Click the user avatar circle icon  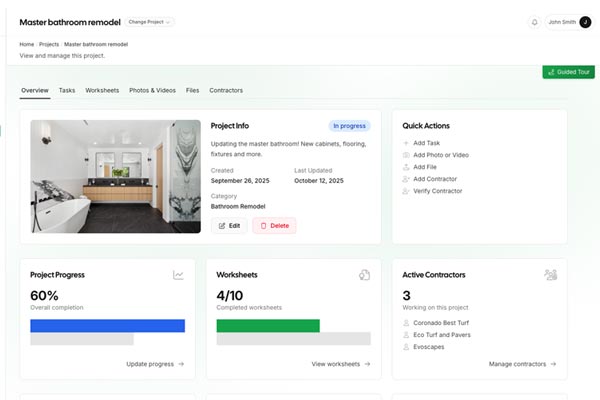pos(585,21)
